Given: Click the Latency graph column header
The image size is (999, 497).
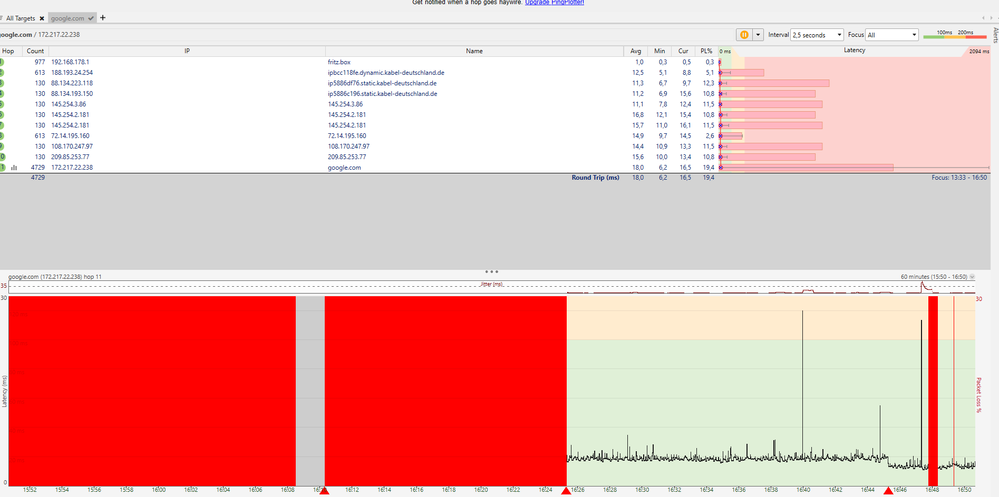Looking at the screenshot, I should point(854,51).
